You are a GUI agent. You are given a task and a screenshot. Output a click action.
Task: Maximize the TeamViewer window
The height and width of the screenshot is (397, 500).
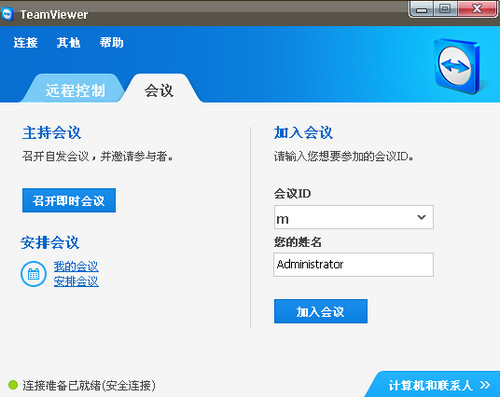[445, 9]
